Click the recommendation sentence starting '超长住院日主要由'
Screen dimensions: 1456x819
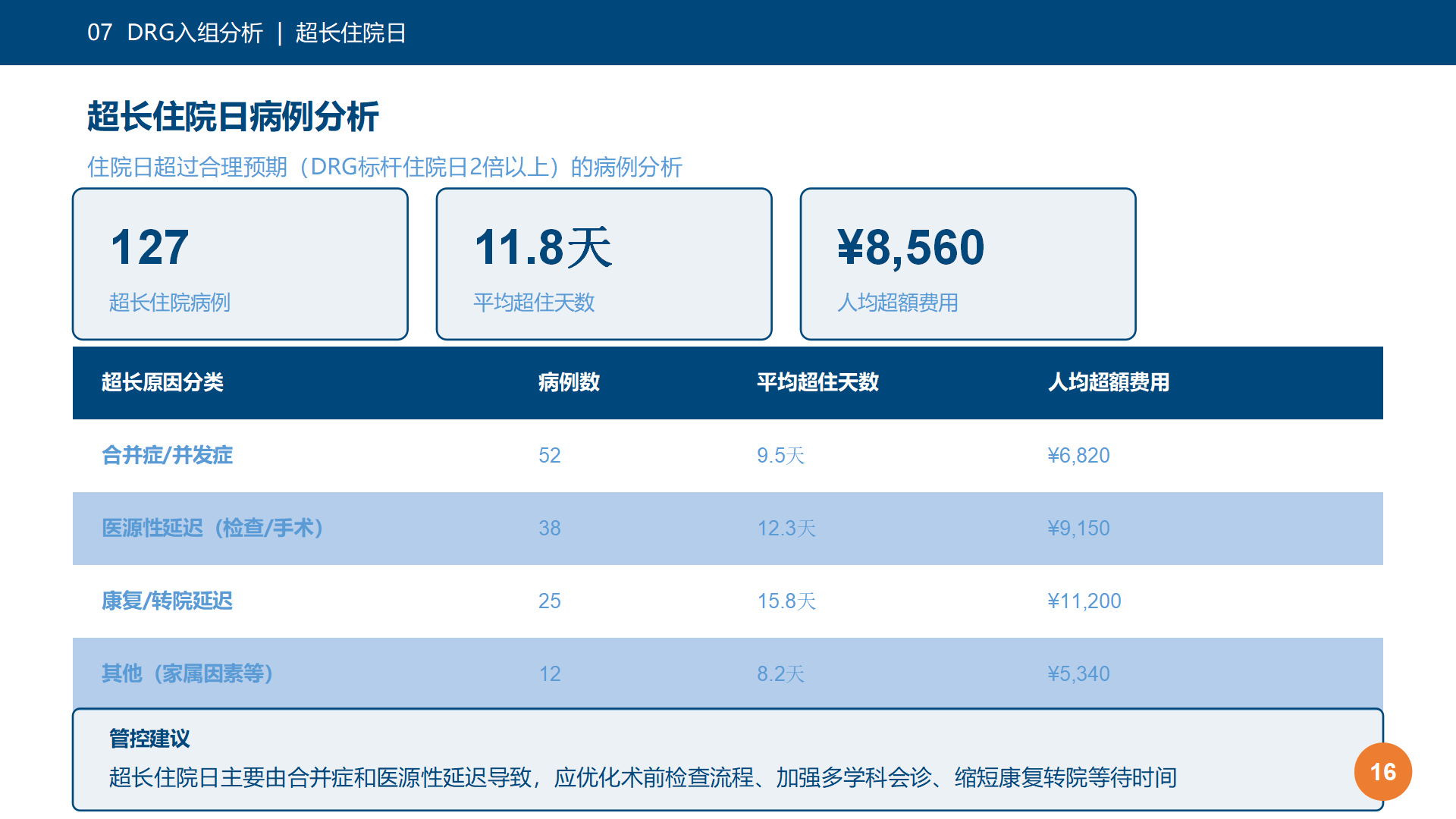[643, 777]
